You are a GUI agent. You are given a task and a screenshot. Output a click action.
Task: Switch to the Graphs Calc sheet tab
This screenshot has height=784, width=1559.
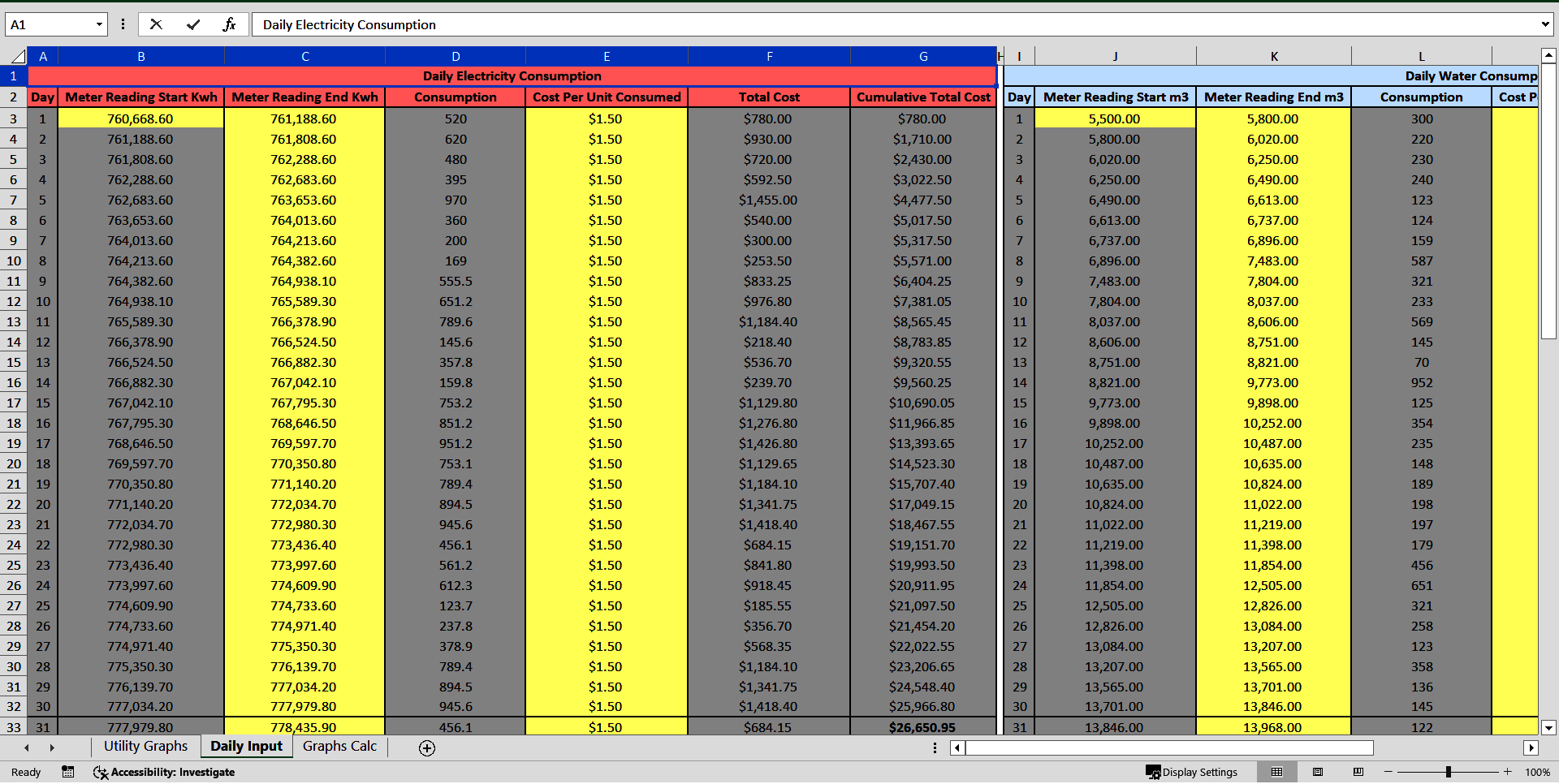339,746
